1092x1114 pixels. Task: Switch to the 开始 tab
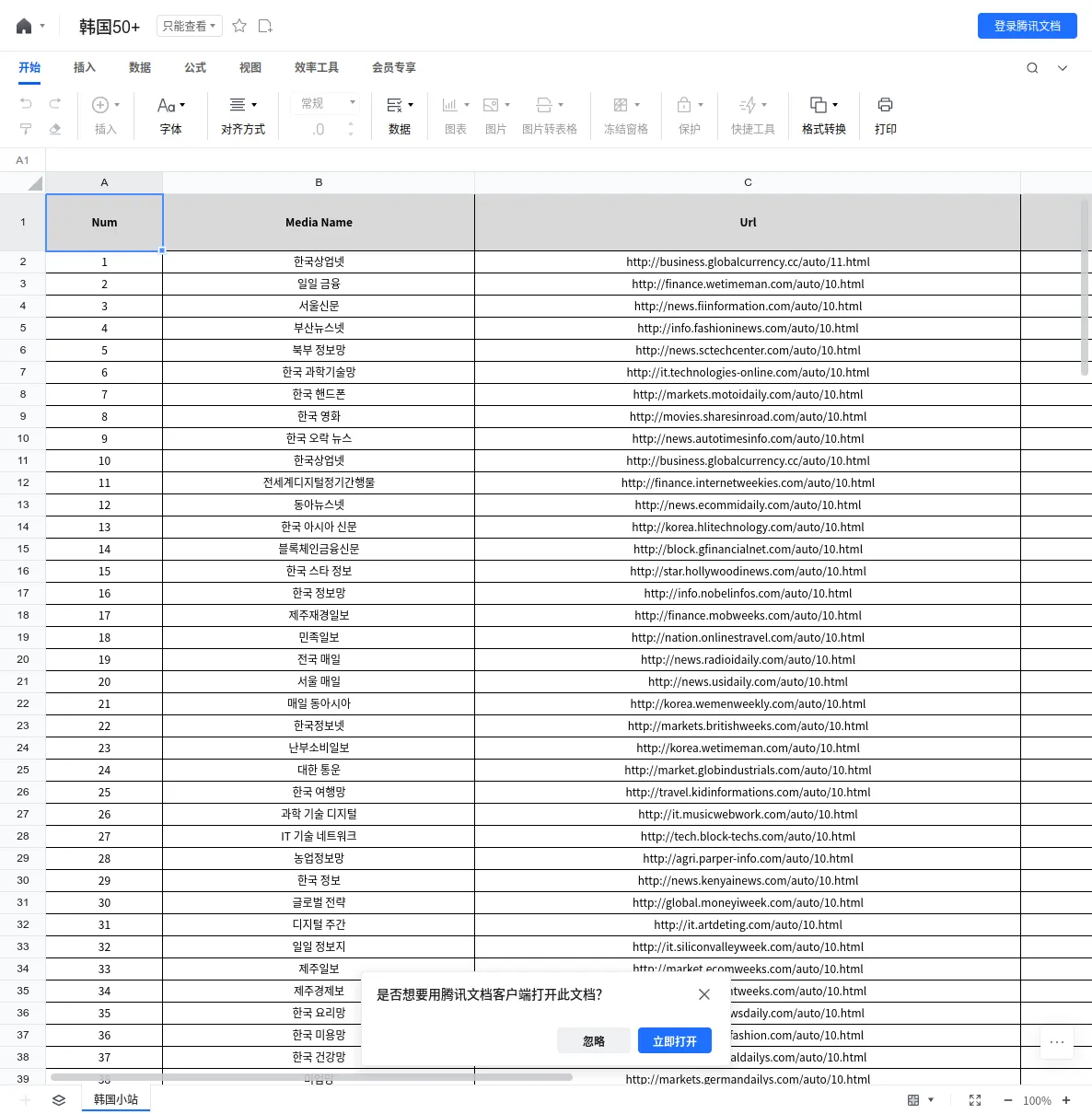[29, 68]
